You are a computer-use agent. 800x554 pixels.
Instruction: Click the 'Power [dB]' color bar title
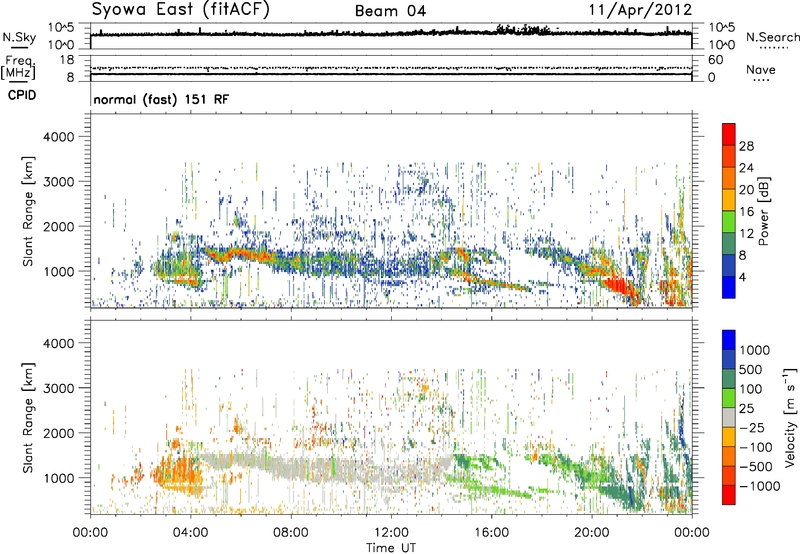tap(764, 211)
